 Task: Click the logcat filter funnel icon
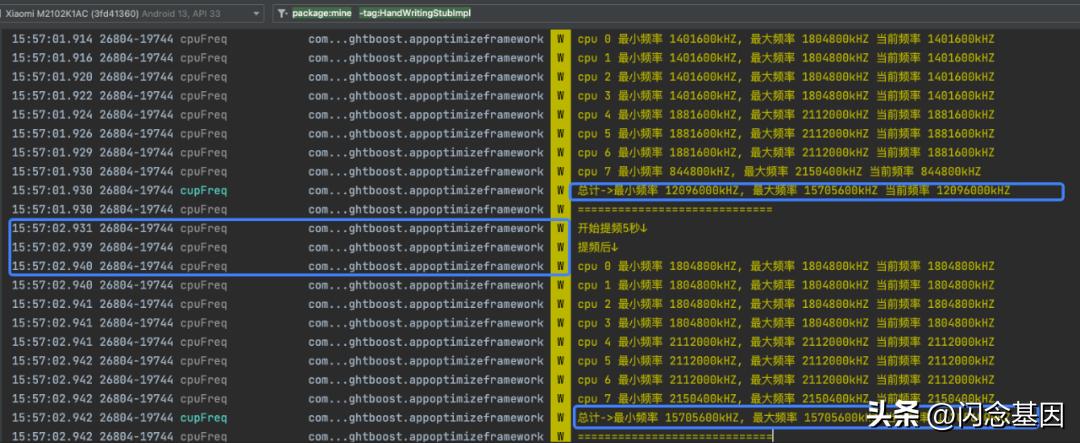point(282,13)
